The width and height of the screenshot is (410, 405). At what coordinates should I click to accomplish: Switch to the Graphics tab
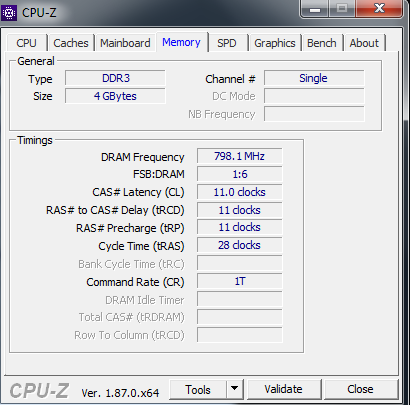pos(275,43)
